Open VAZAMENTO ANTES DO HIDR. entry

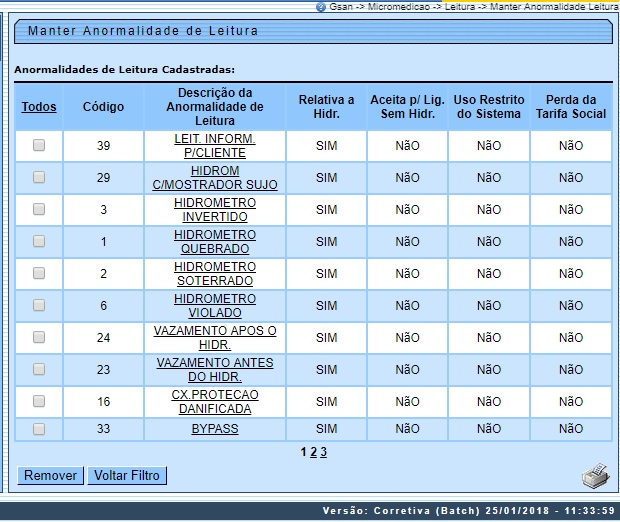215,370
